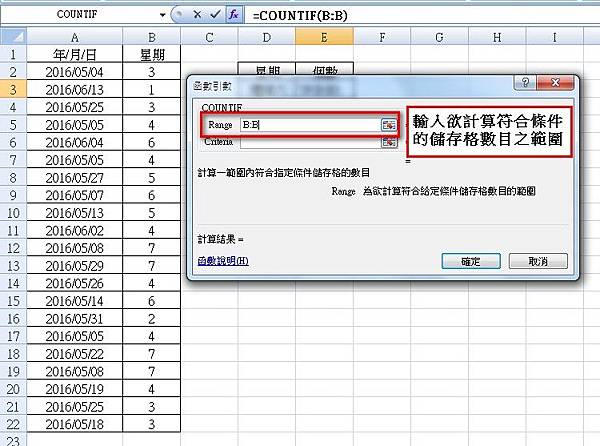Click the 星期 header cell in column B

point(152,54)
